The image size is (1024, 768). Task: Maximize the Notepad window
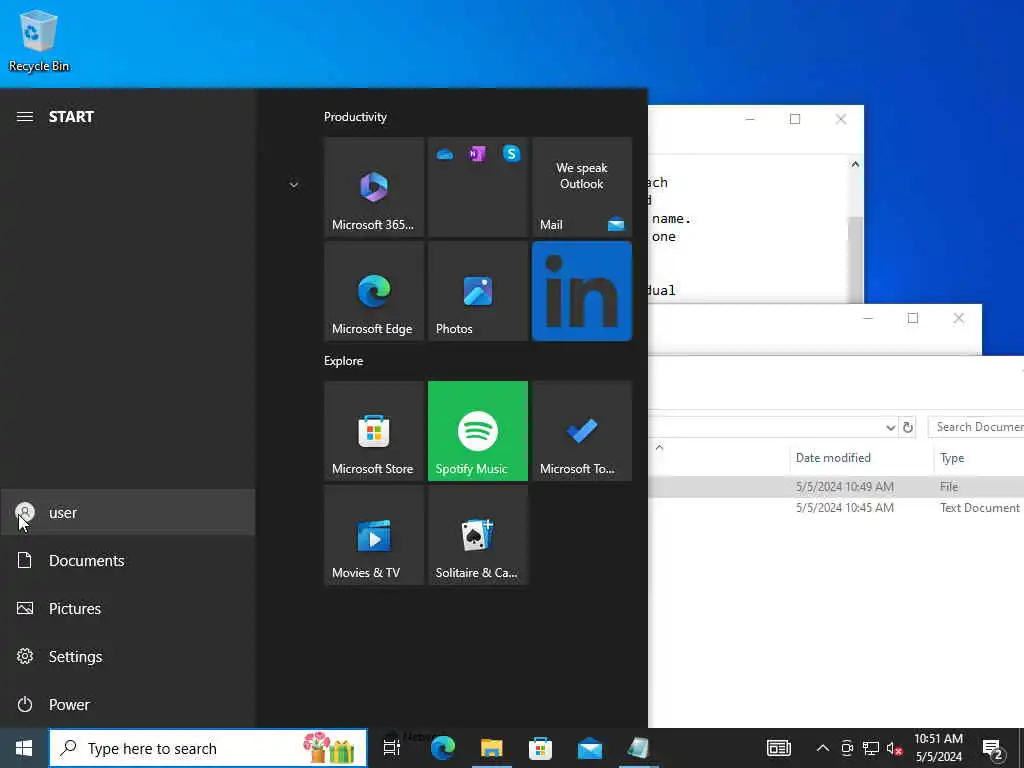[795, 119]
